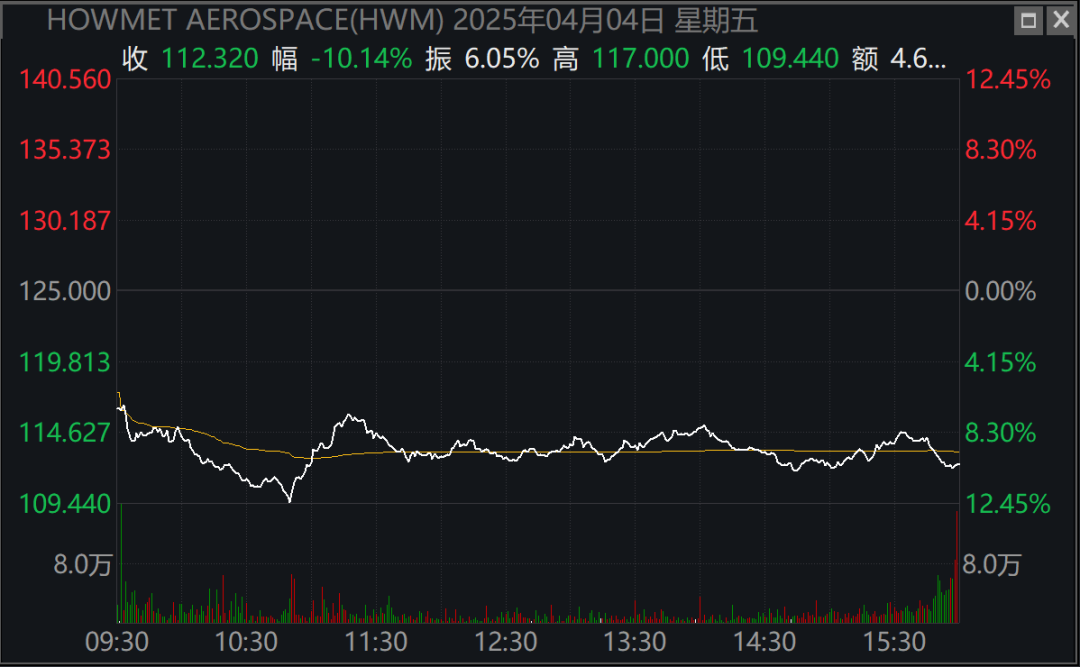1080x667 pixels.
Task: Click time axis label 14:30
Action: 765,642
